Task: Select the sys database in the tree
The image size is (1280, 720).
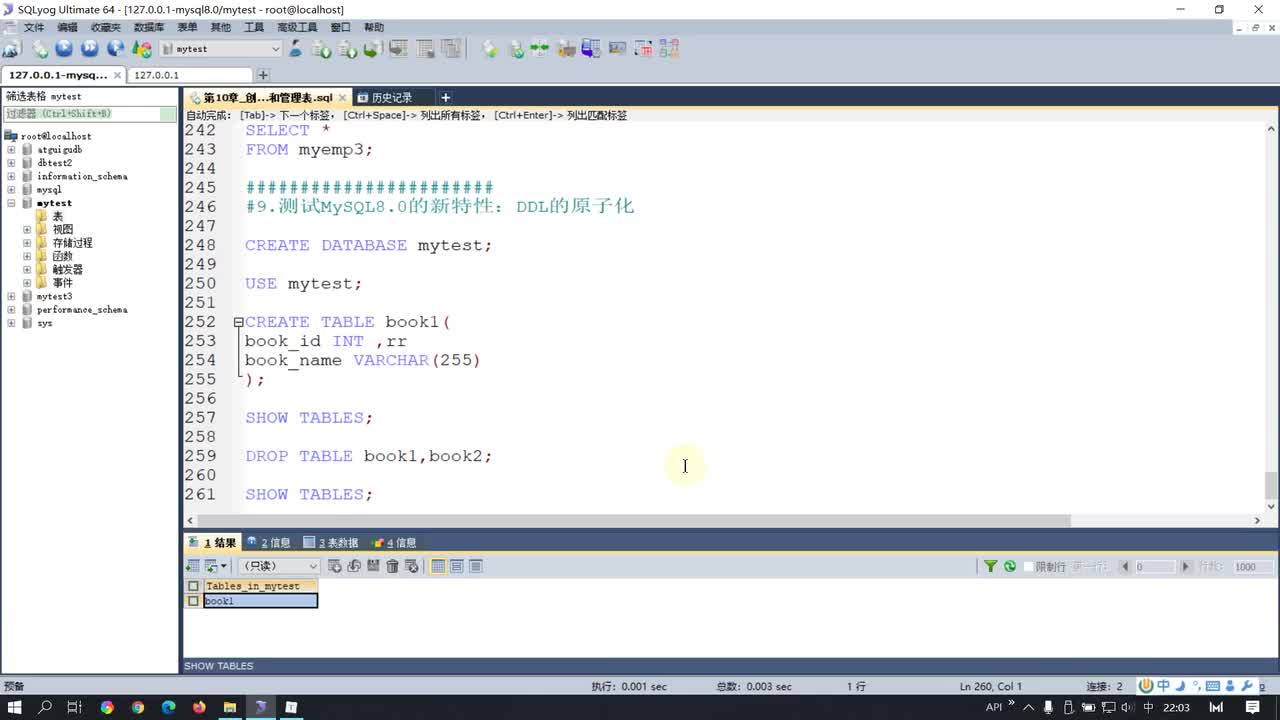Action: point(45,323)
